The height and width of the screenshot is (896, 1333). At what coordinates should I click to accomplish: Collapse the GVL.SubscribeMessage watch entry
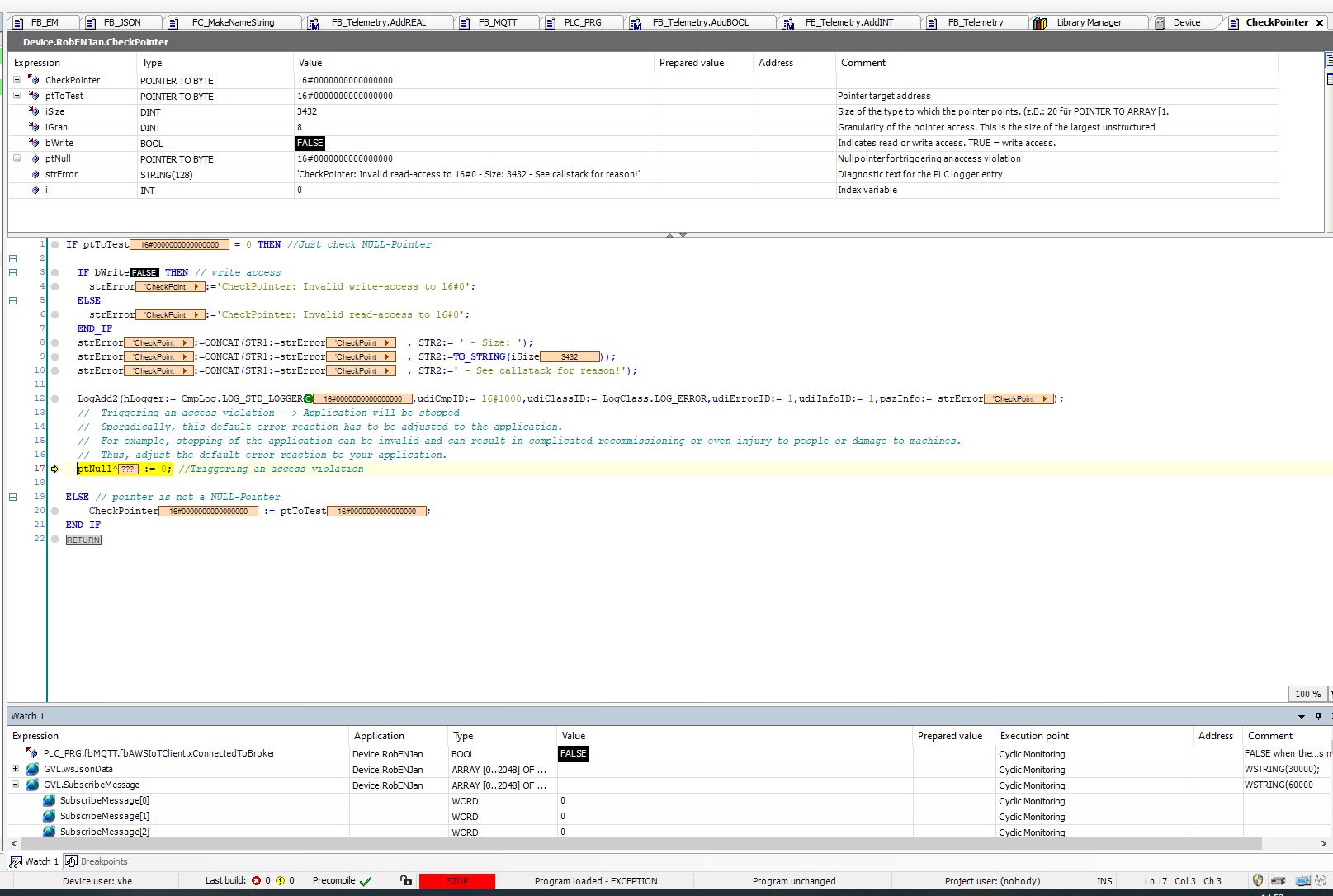tap(15, 785)
